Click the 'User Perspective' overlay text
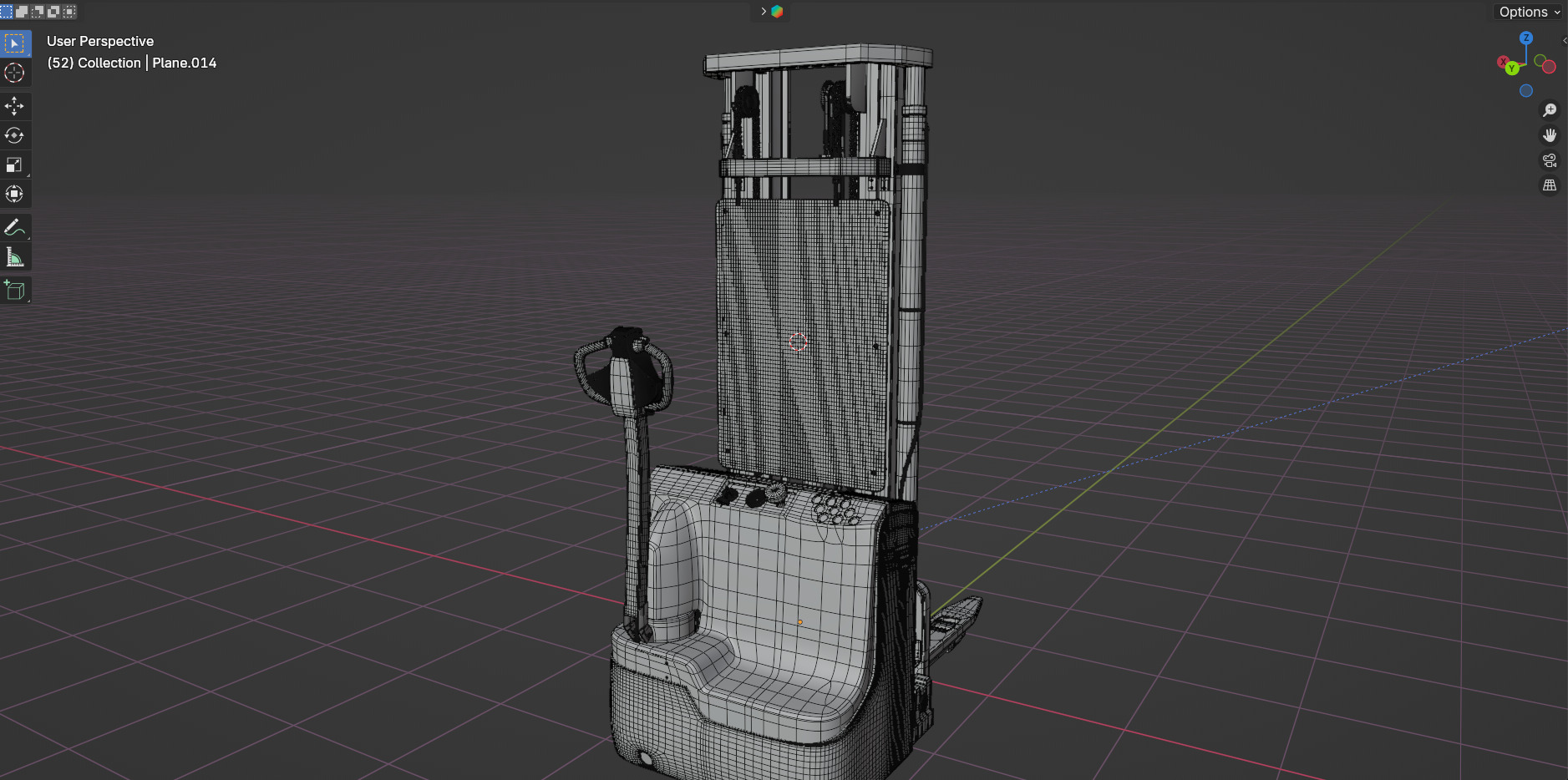Screen dimensions: 1568x780 pos(100,41)
